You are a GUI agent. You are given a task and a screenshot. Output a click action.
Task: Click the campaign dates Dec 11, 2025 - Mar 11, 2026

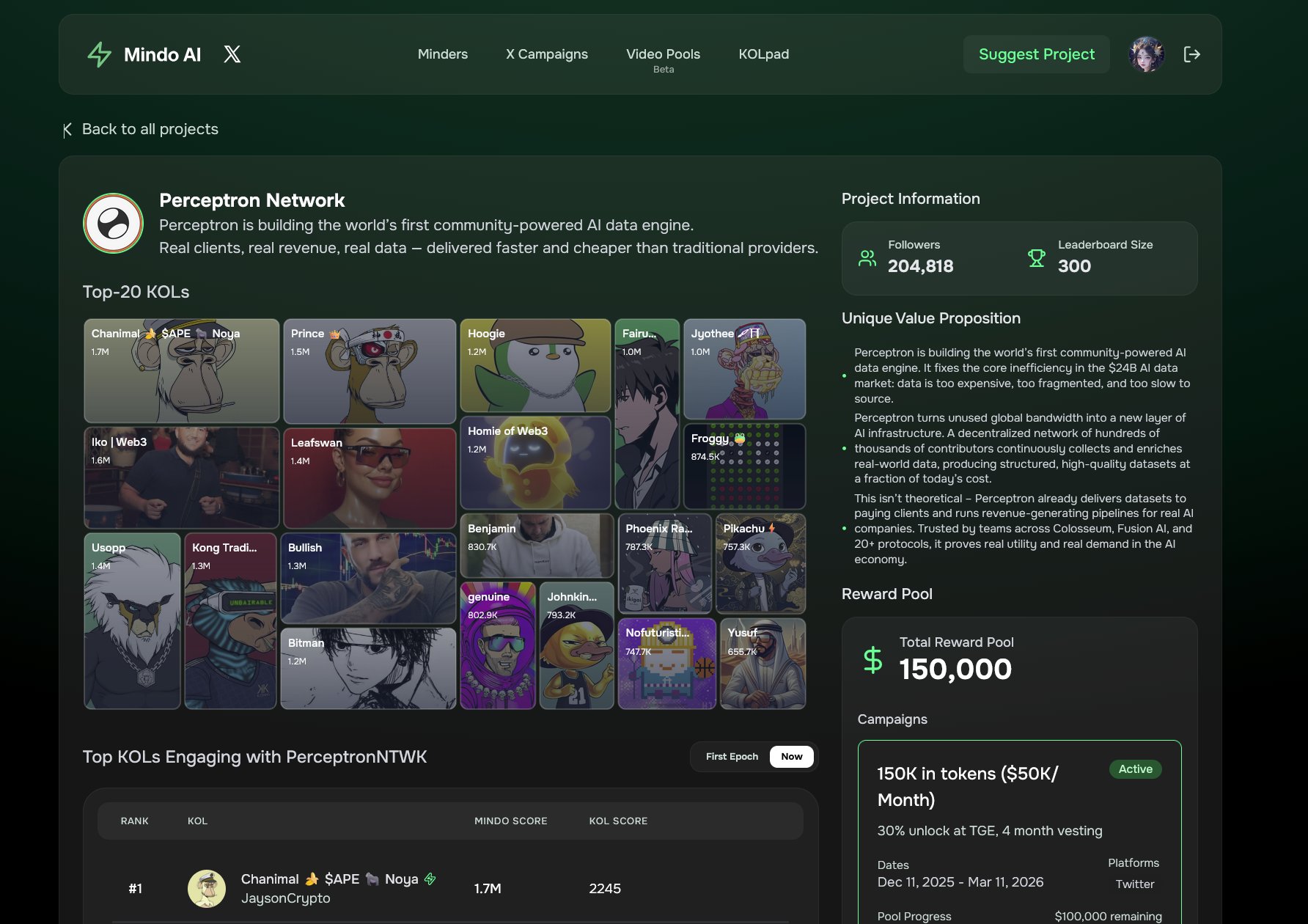click(x=960, y=882)
